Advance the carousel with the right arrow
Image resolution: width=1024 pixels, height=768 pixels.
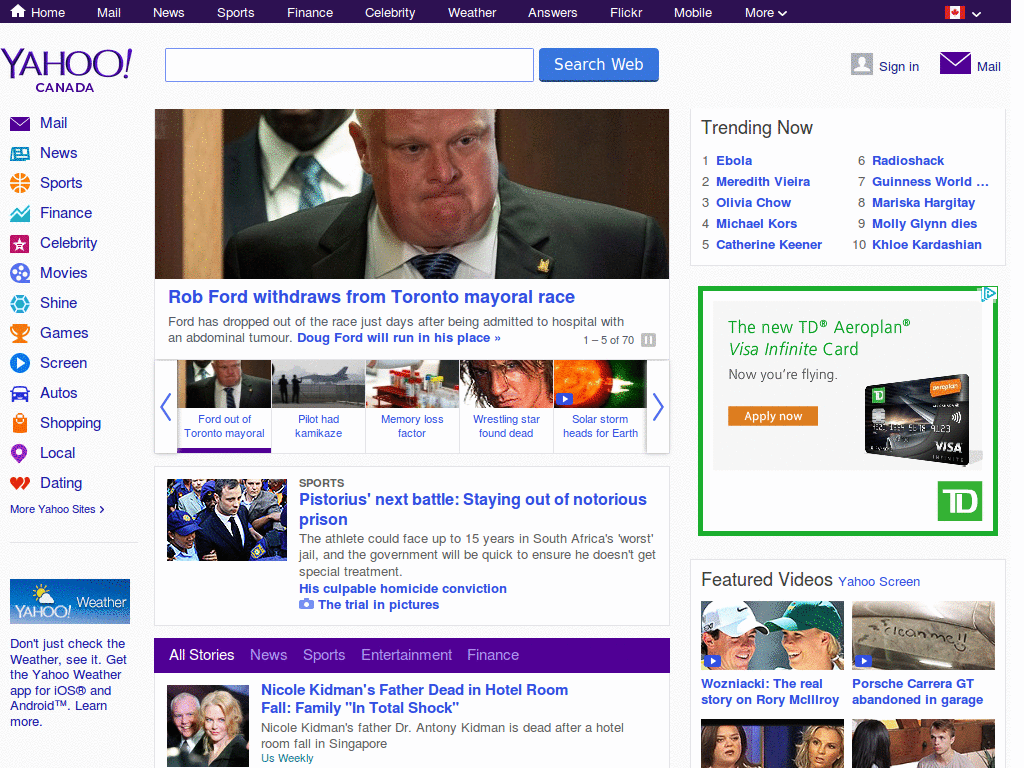point(658,407)
